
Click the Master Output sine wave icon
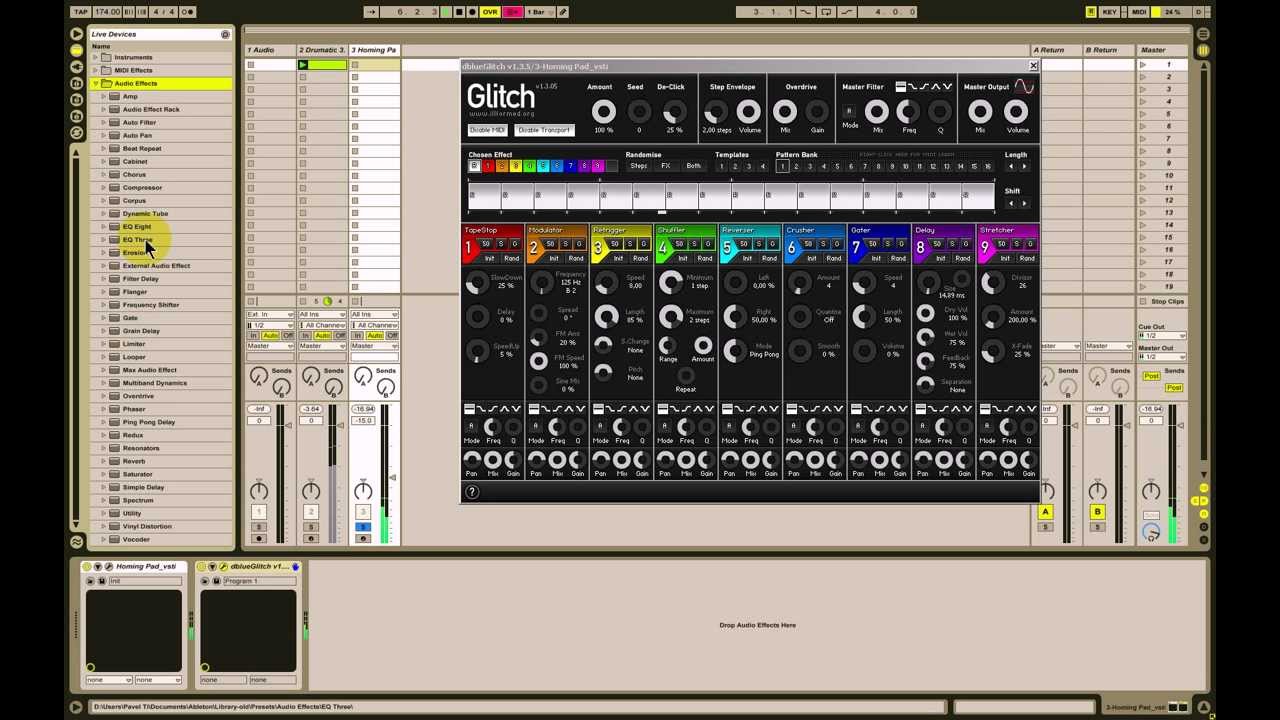coord(1023,87)
